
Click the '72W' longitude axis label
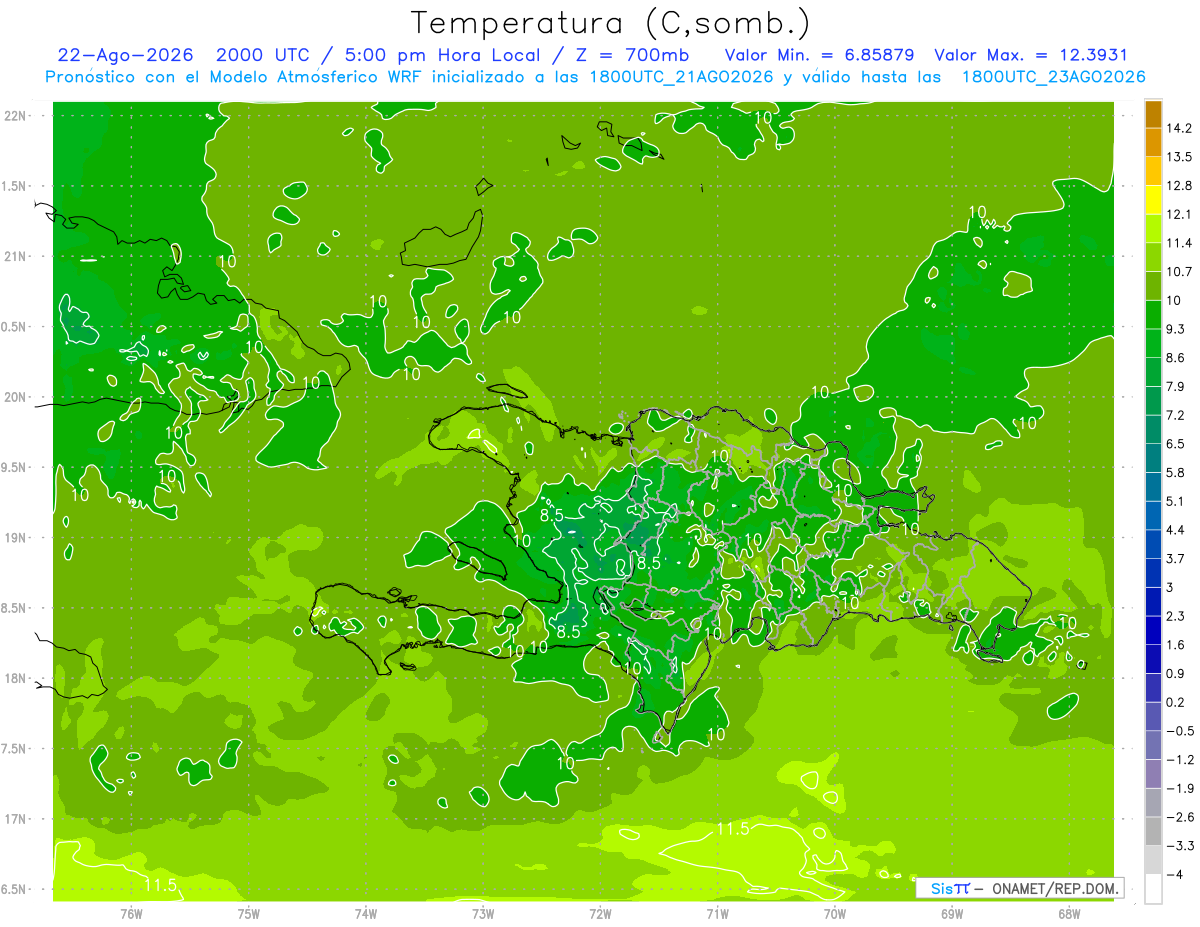point(600,913)
